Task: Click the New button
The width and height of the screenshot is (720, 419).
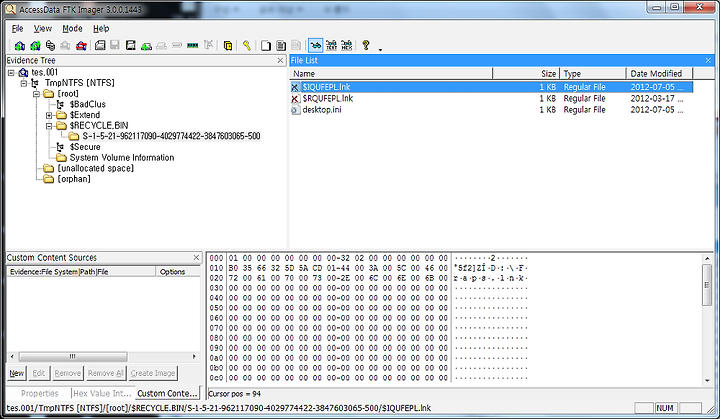Action: [17, 373]
